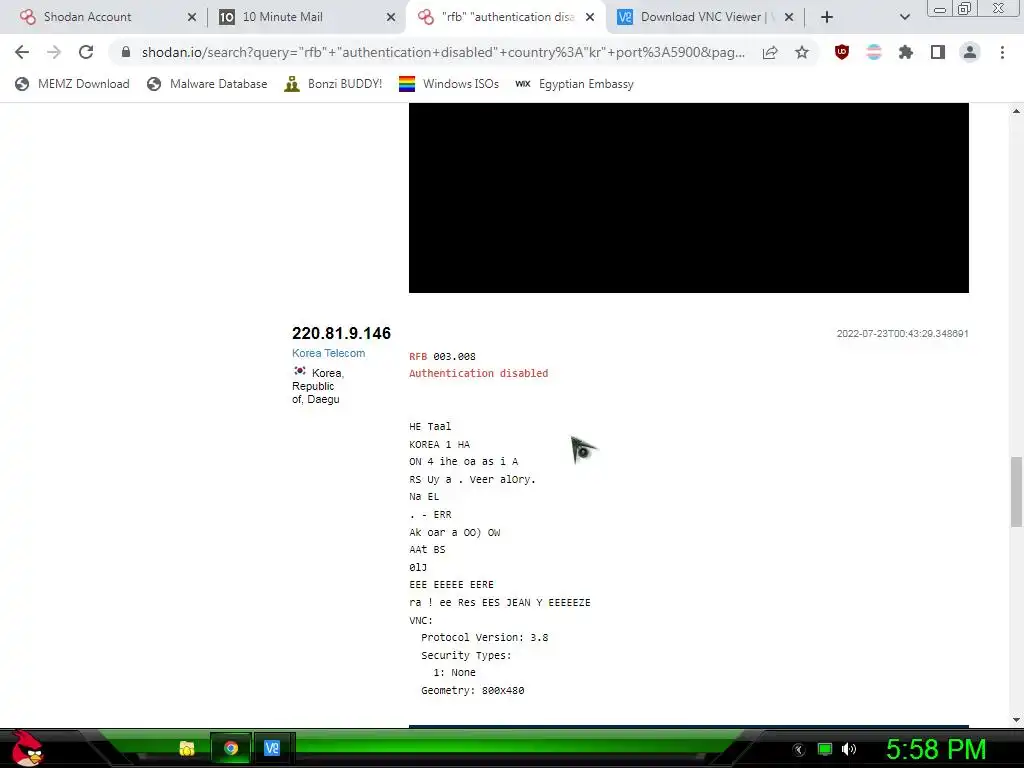
Task: Open the MEMZ Download bookmark
Action: point(72,84)
